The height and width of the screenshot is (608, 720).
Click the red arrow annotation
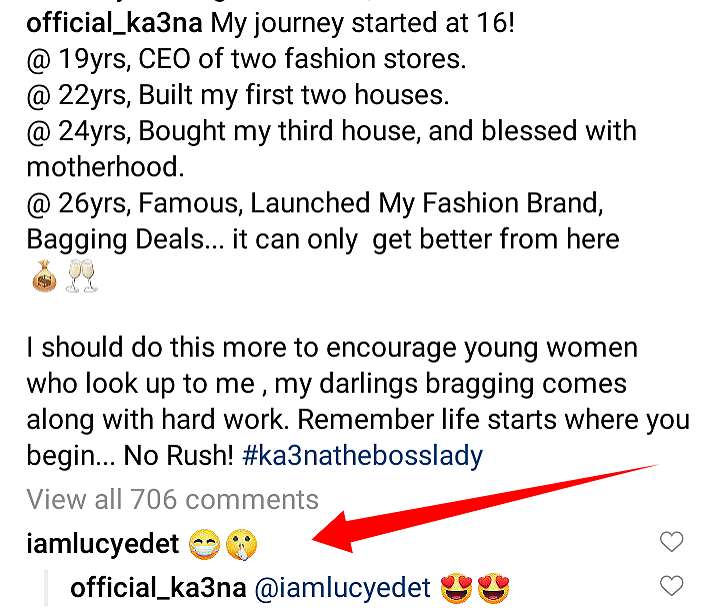click(480, 508)
